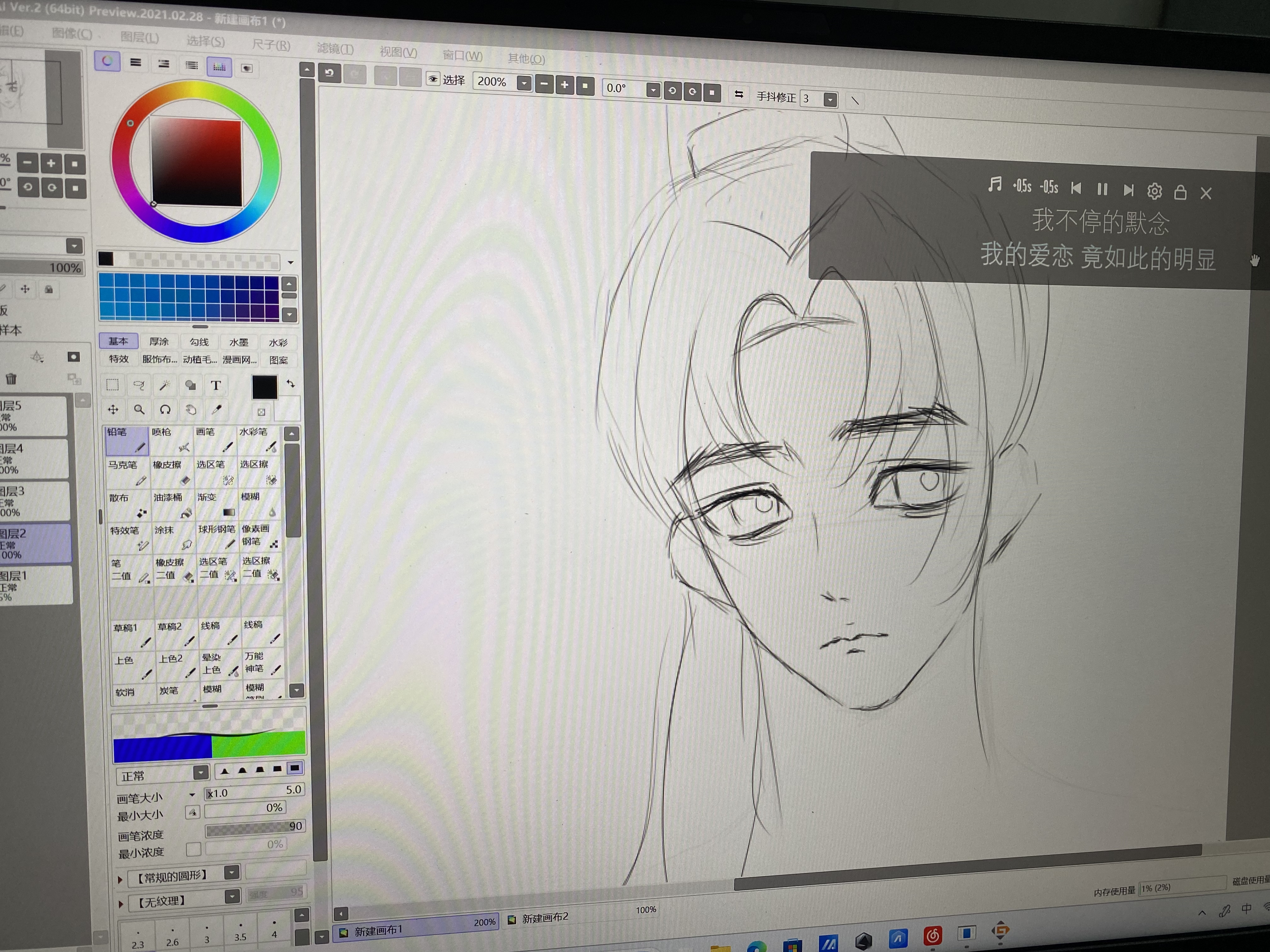Switch to the 厚涂 brush group tab

tap(159, 342)
